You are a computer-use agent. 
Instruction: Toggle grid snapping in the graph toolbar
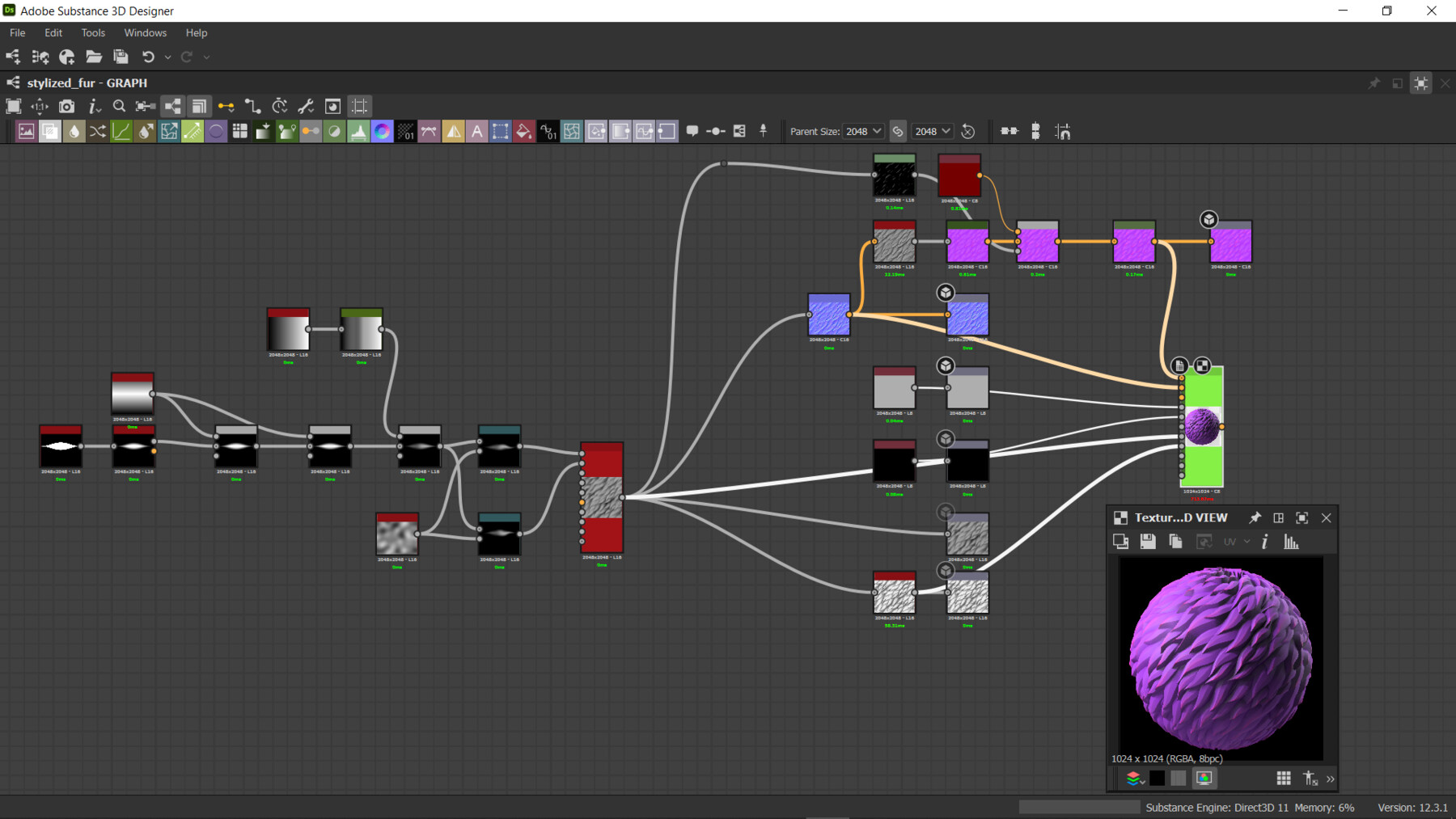click(359, 106)
